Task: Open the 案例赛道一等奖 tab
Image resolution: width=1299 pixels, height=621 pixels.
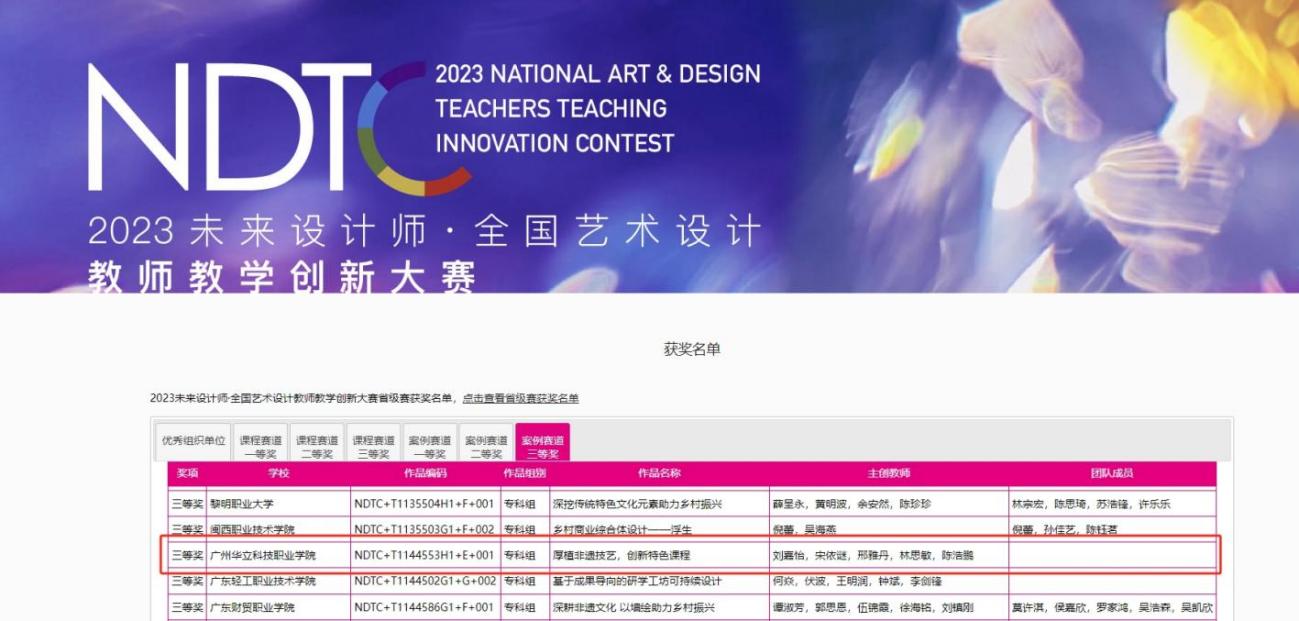Action: (x=430, y=446)
